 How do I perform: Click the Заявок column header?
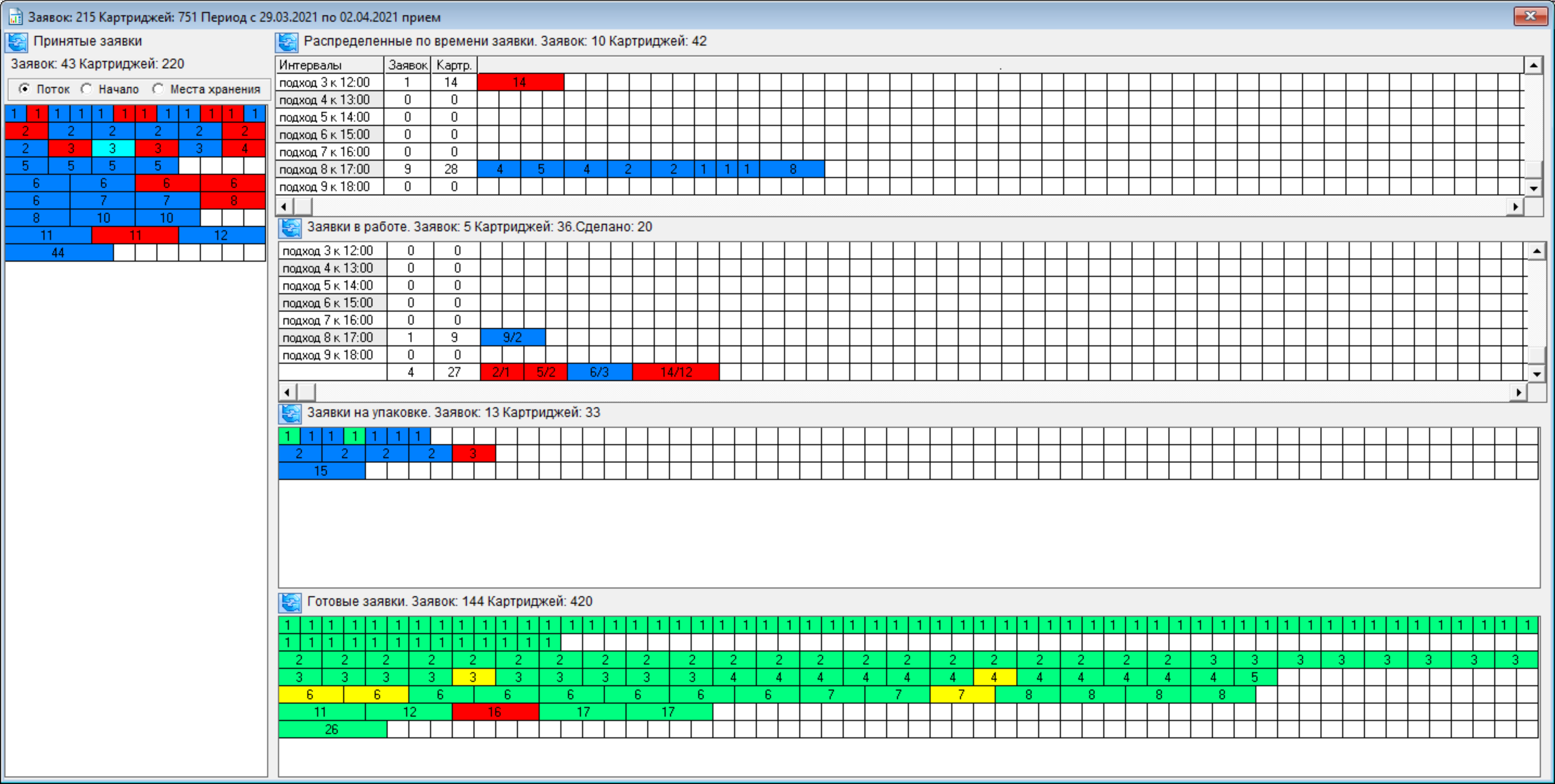407,65
